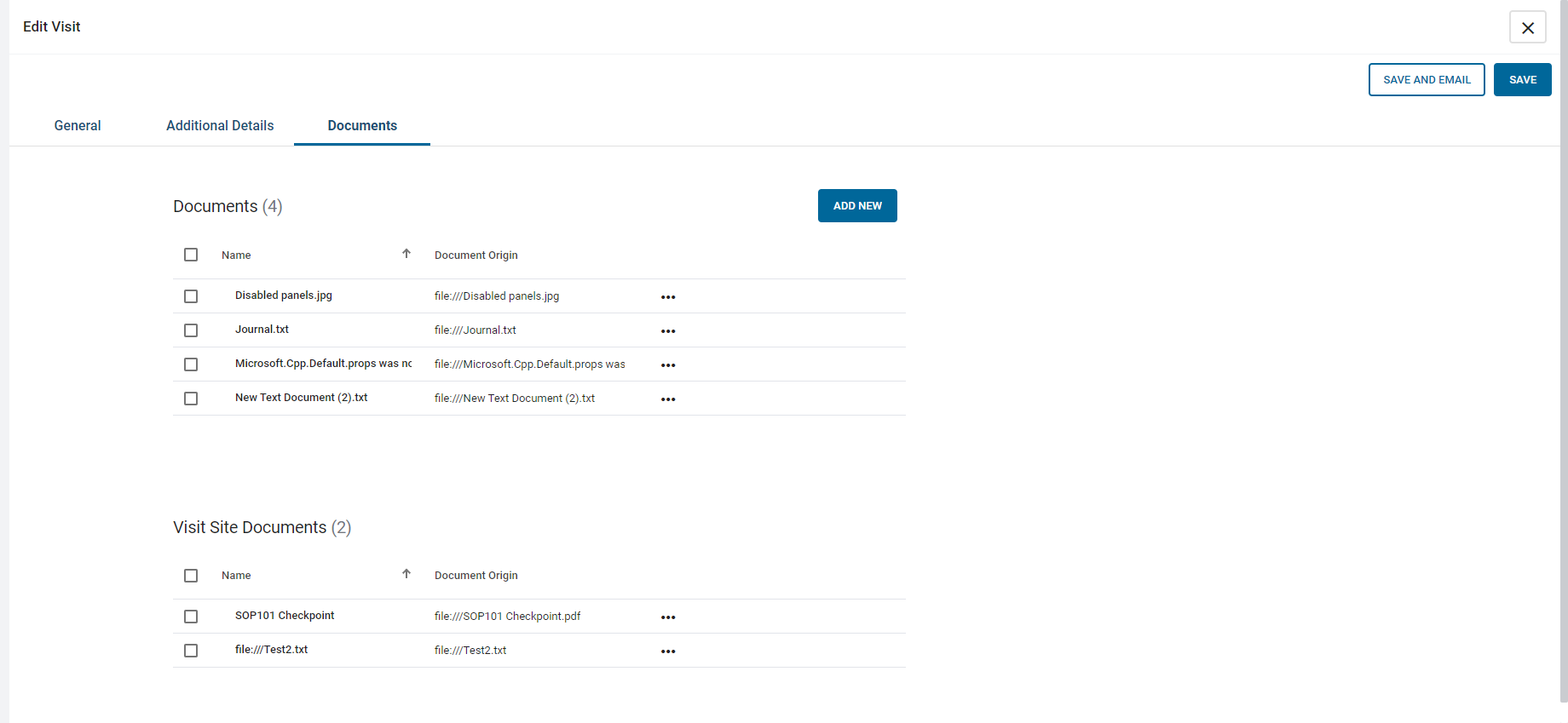Click origin file:///SOP101 Checkpoint.pdf
The image size is (1568, 723).
507,617
